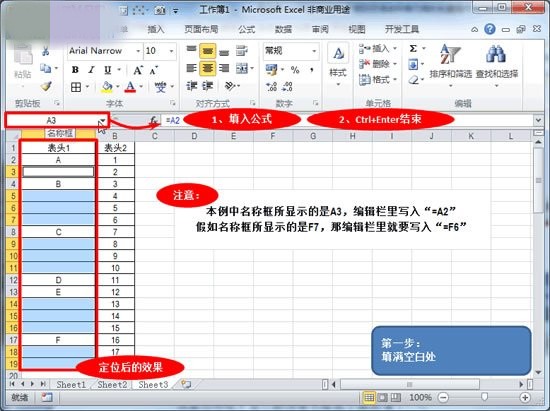Viewport: 550px width, 411px height.
Task: Click the Increase Font Size icon
Action: click(138, 70)
